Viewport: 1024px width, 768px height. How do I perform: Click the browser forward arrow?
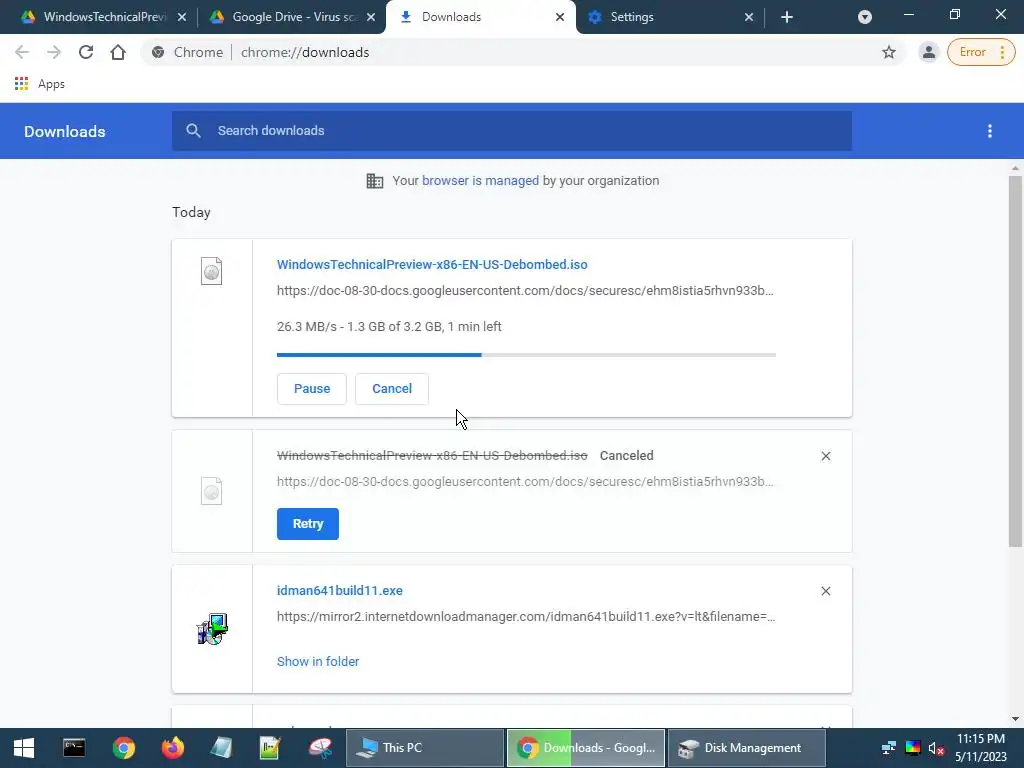tap(54, 52)
